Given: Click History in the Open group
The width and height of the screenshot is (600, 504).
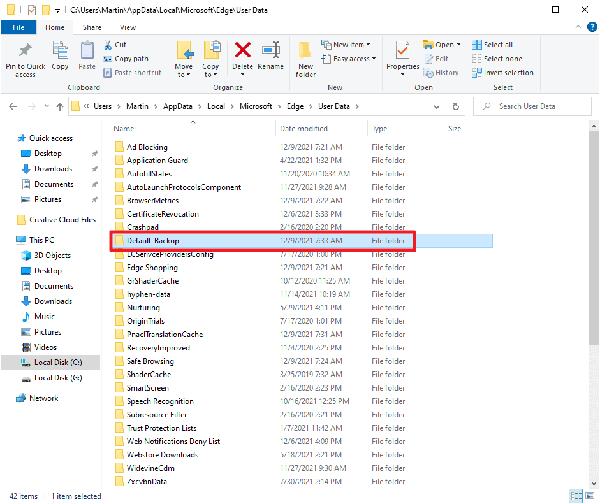Looking at the screenshot, I should pyautogui.click(x=441, y=72).
